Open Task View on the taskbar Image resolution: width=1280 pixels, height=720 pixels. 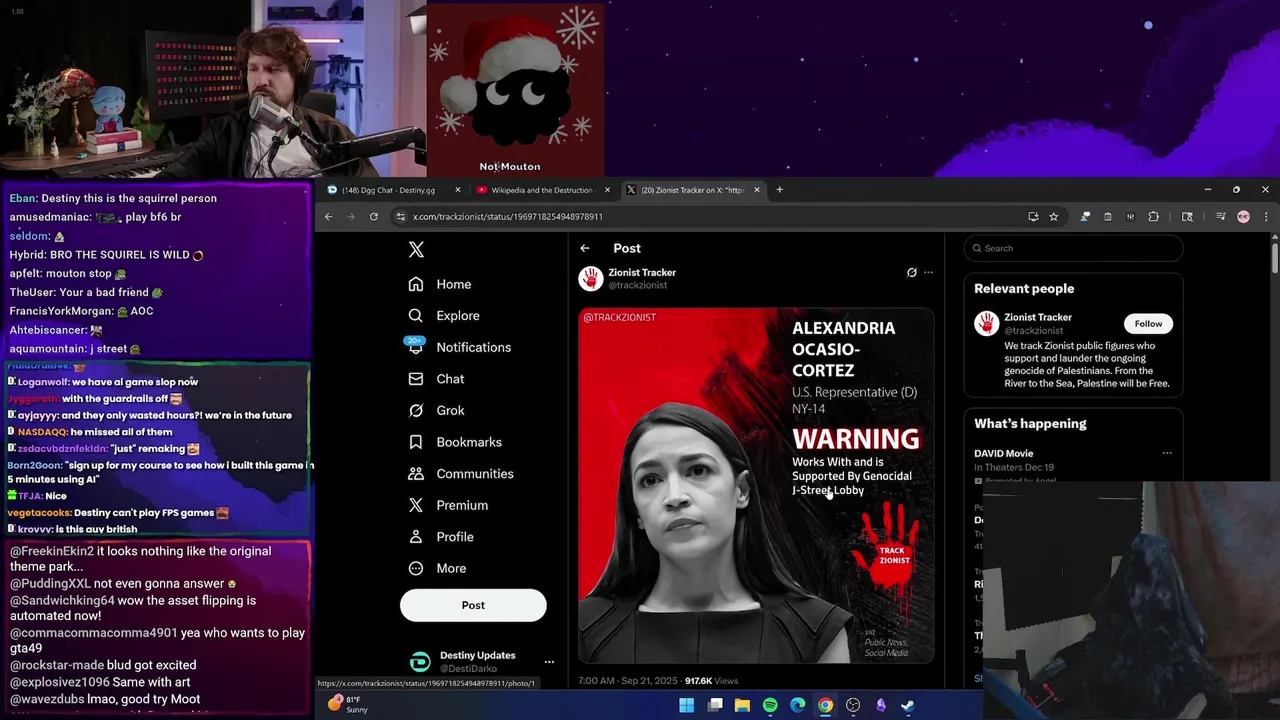pos(715,705)
